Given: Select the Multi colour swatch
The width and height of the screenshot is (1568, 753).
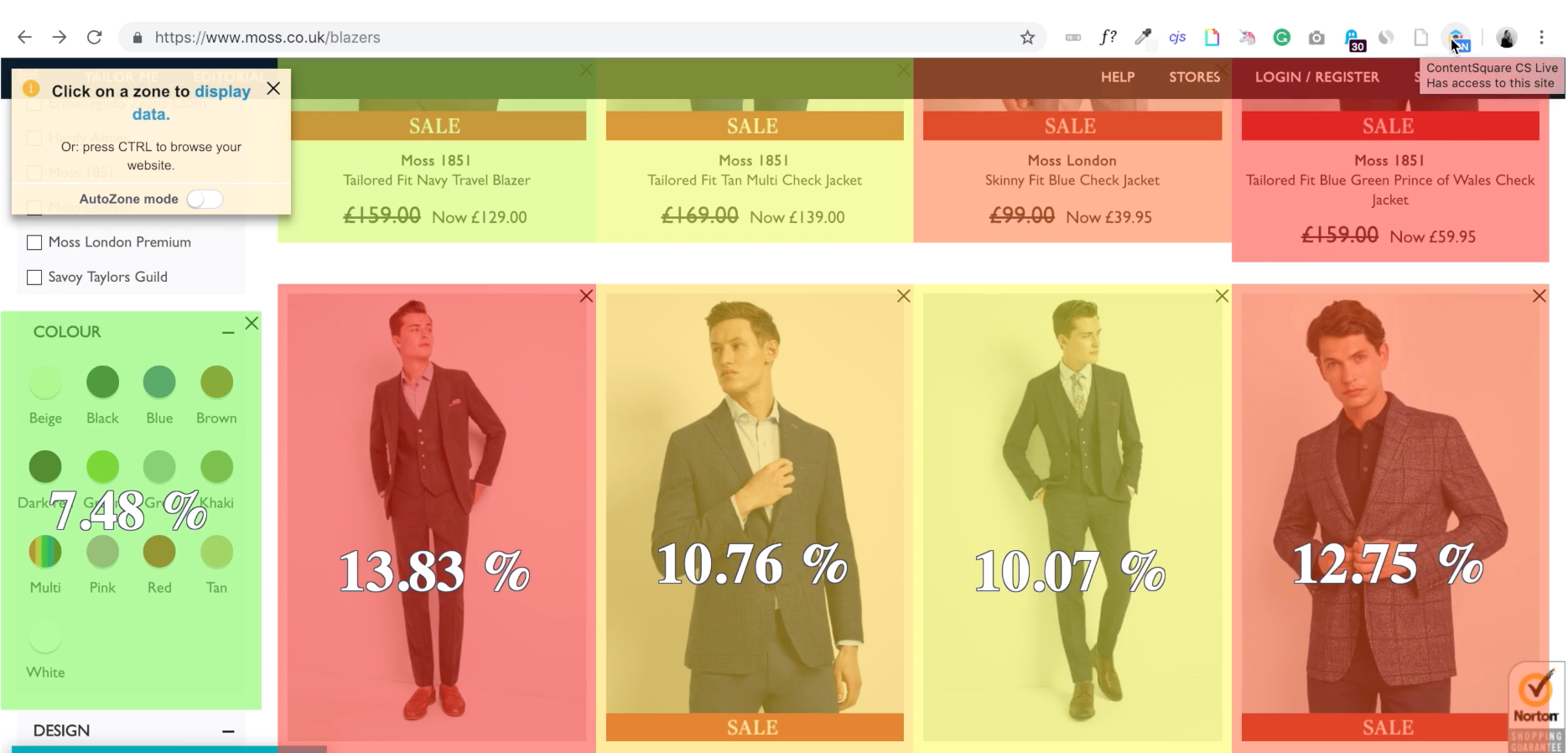Looking at the screenshot, I should tap(45, 552).
